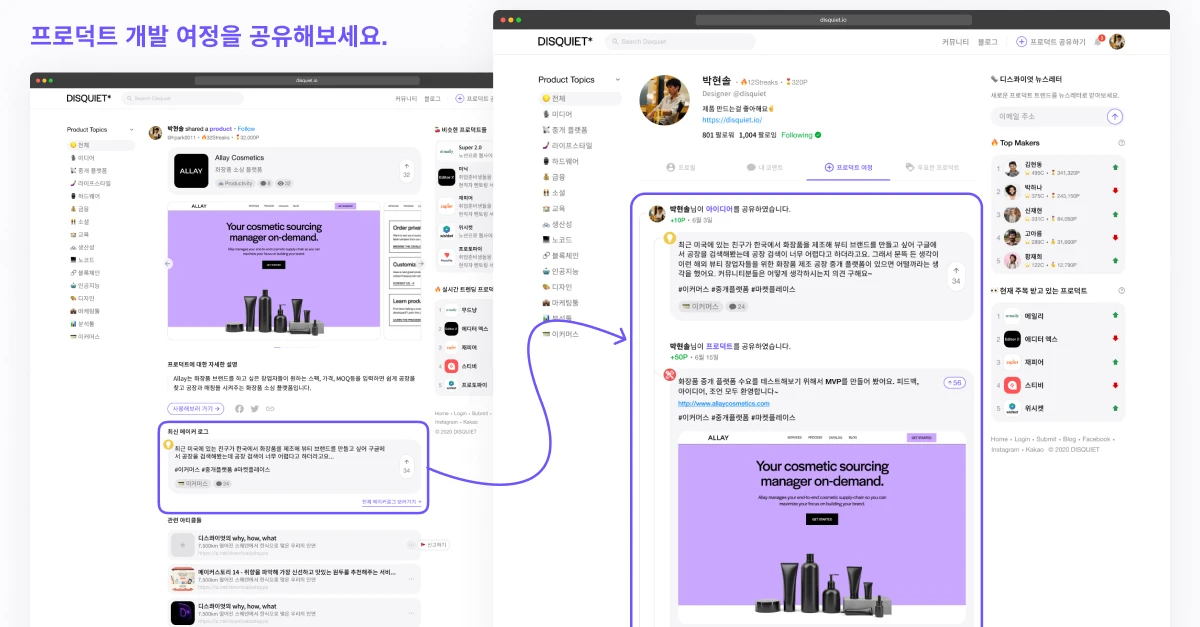Click the Productivity tag under Allay Cosmetics
This screenshot has height=627, width=1200.
(x=234, y=184)
